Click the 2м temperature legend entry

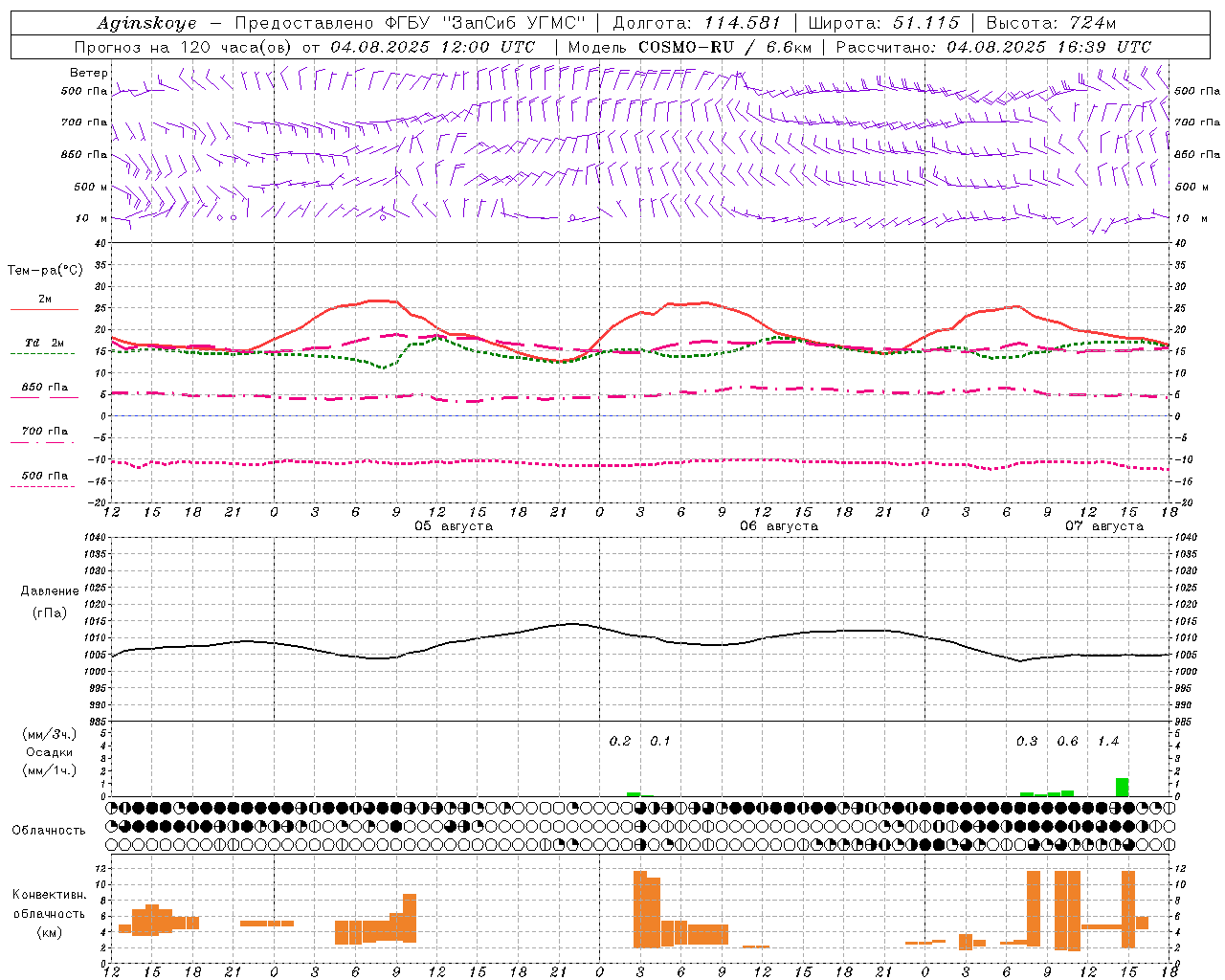click(x=44, y=300)
